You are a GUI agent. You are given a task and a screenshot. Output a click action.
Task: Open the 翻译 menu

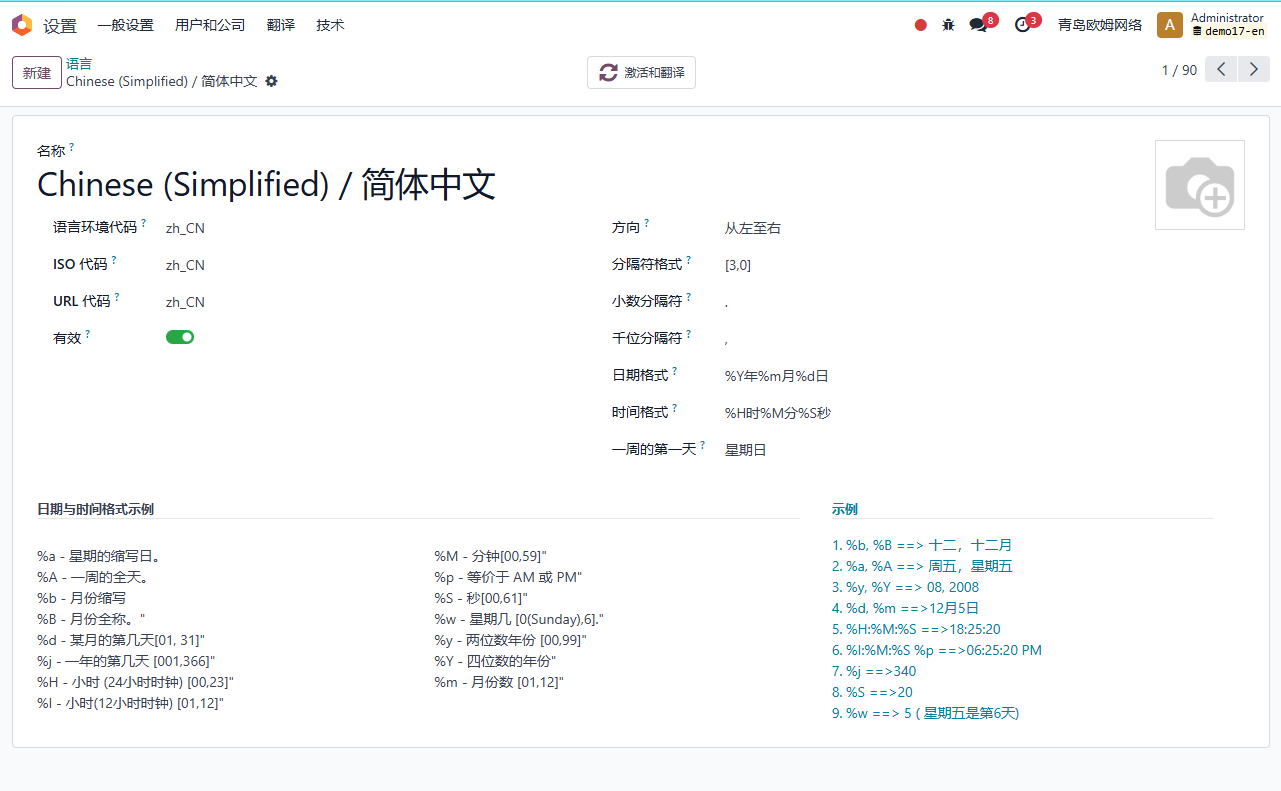pyautogui.click(x=281, y=25)
